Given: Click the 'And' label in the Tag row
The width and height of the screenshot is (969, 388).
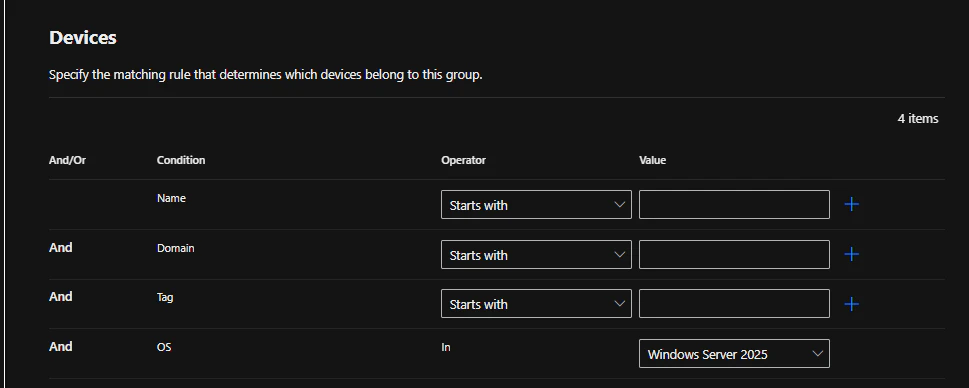Looking at the screenshot, I should (61, 297).
